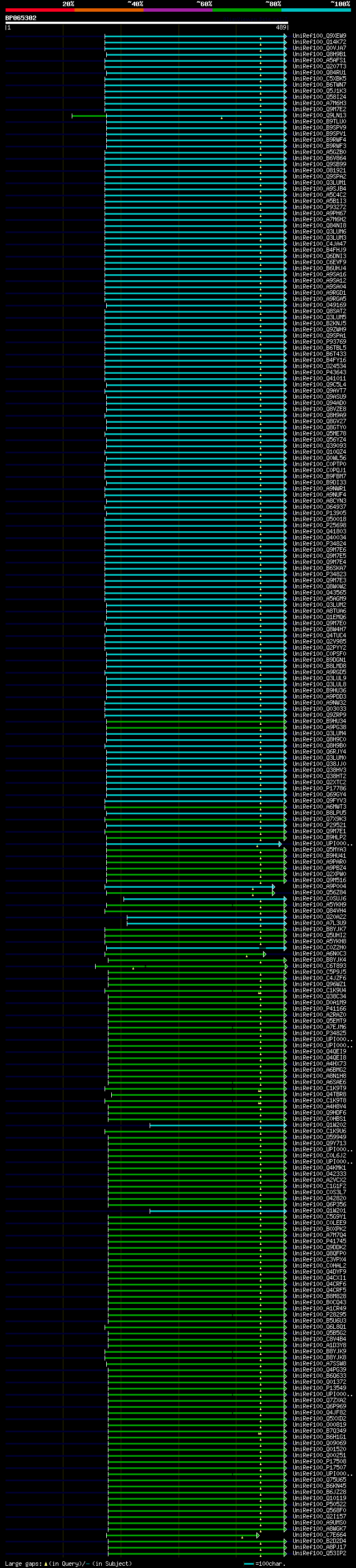Open hit UniRef100_Q9LN13

coord(319,115)
